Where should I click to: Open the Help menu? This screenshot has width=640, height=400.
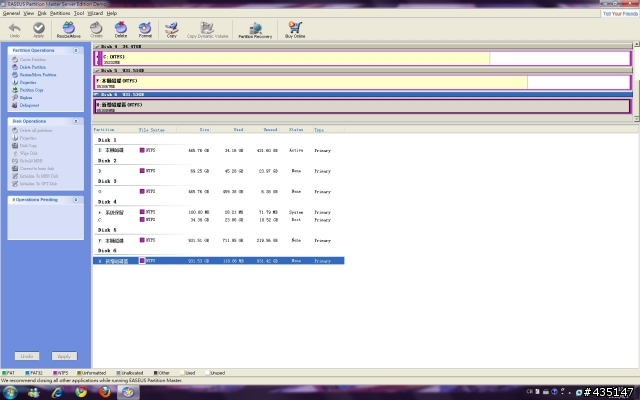tap(112, 13)
